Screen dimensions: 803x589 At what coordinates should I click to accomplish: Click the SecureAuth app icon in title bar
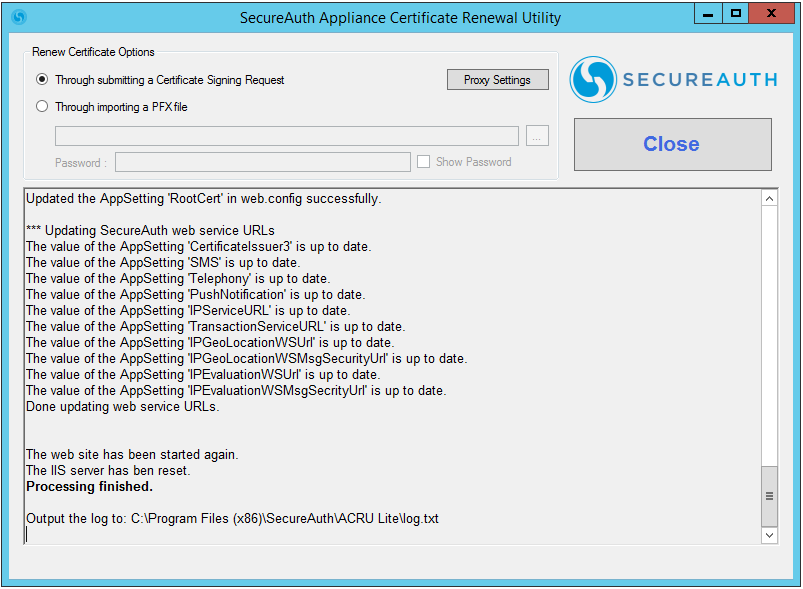coord(18,17)
